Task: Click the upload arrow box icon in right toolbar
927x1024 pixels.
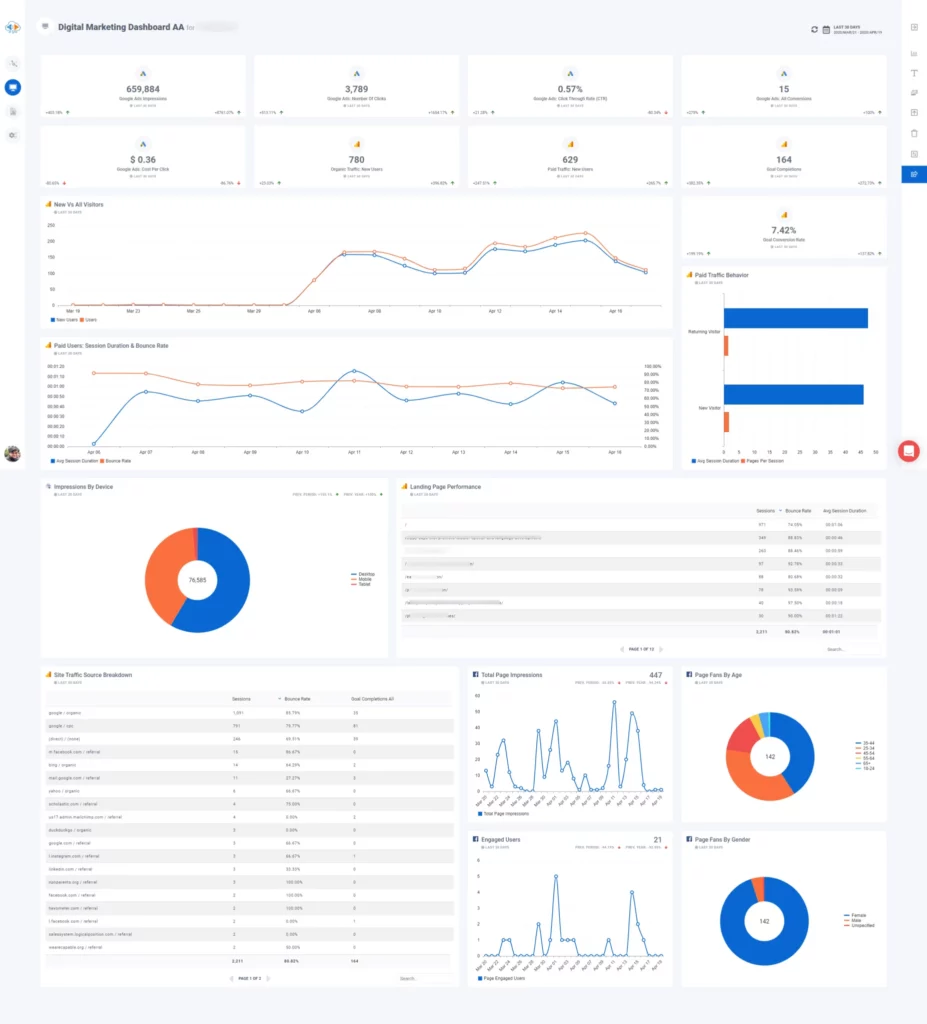Action: (x=914, y=112)
